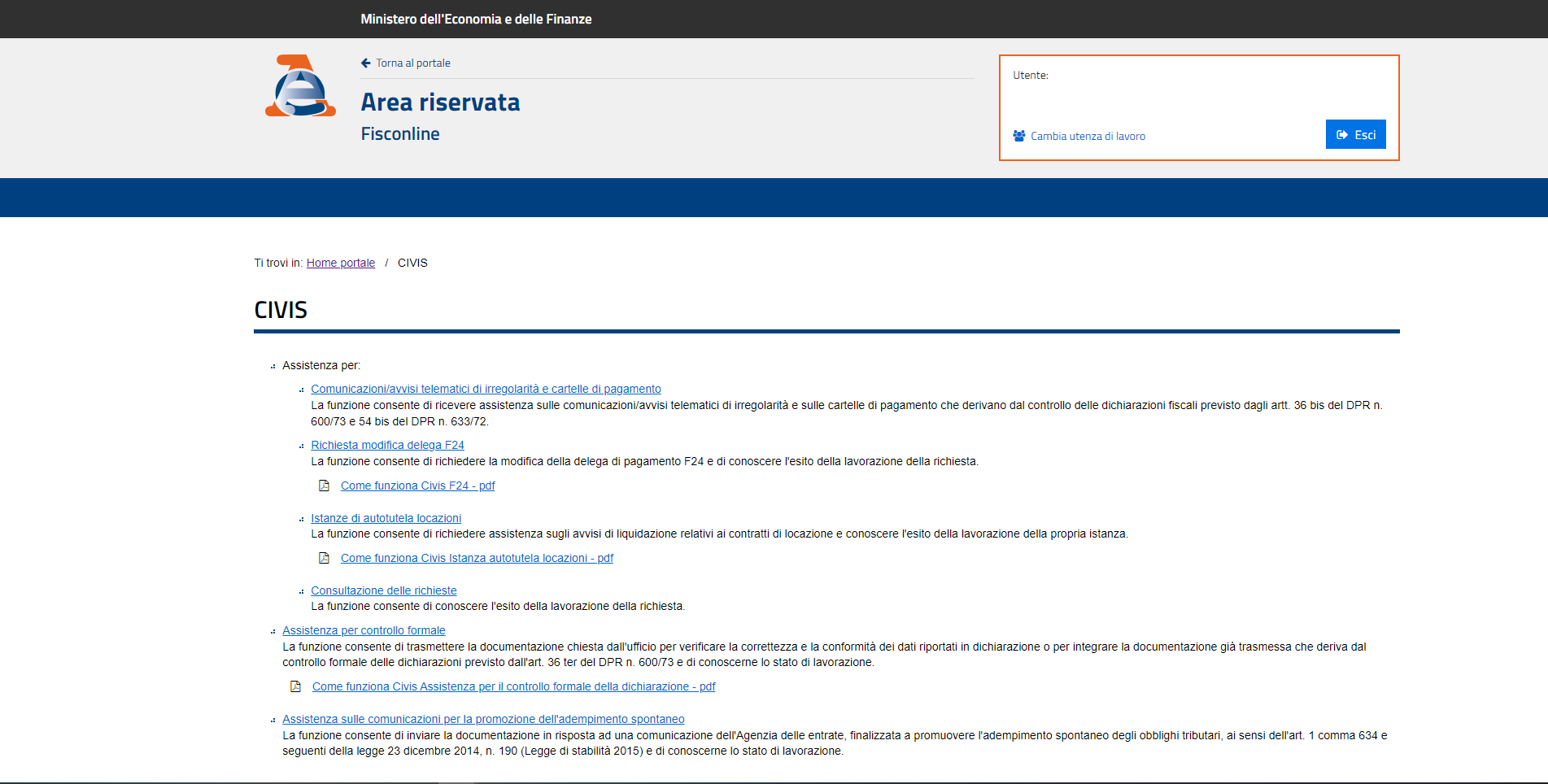Click the CIVIS breadcrumb entry
This screenshot has width=1548, height=784.
pyautogui.click(x=412, y=263)
